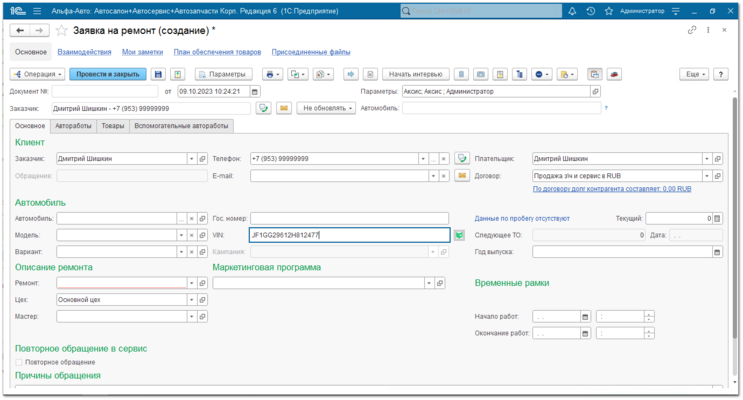Open the calendar picker of document date

255,91
